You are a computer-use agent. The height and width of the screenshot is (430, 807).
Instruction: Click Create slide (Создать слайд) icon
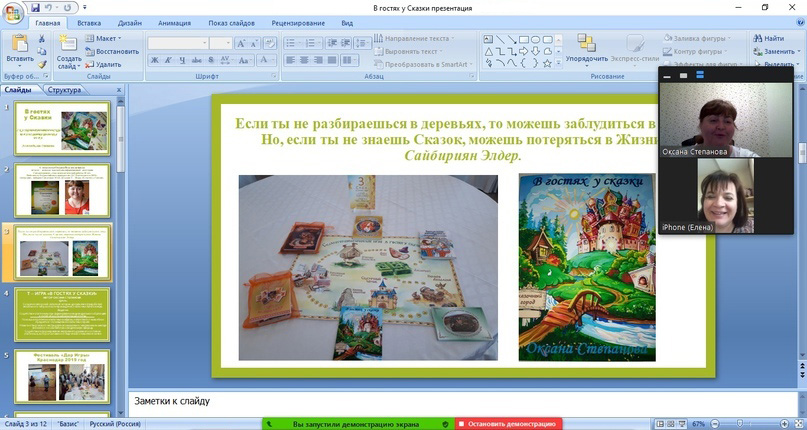68,43
